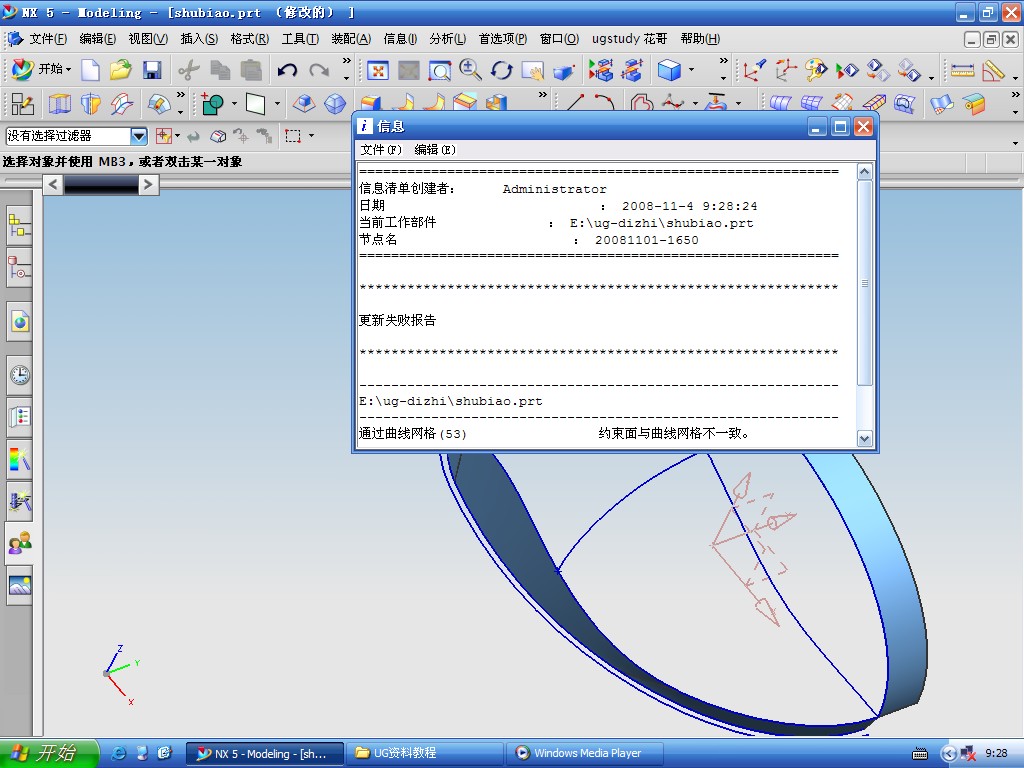Click the Windows 开始 Start button

coord(49,753)
